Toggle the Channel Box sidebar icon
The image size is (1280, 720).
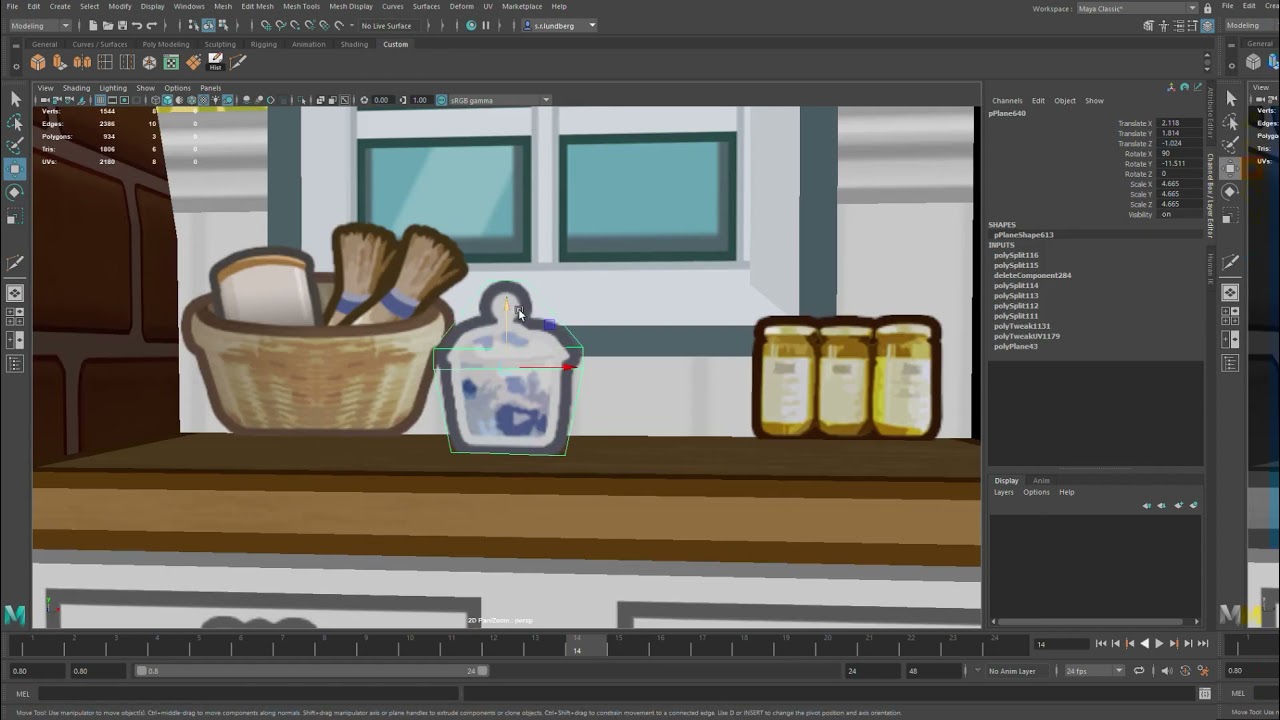[1207, 25]
